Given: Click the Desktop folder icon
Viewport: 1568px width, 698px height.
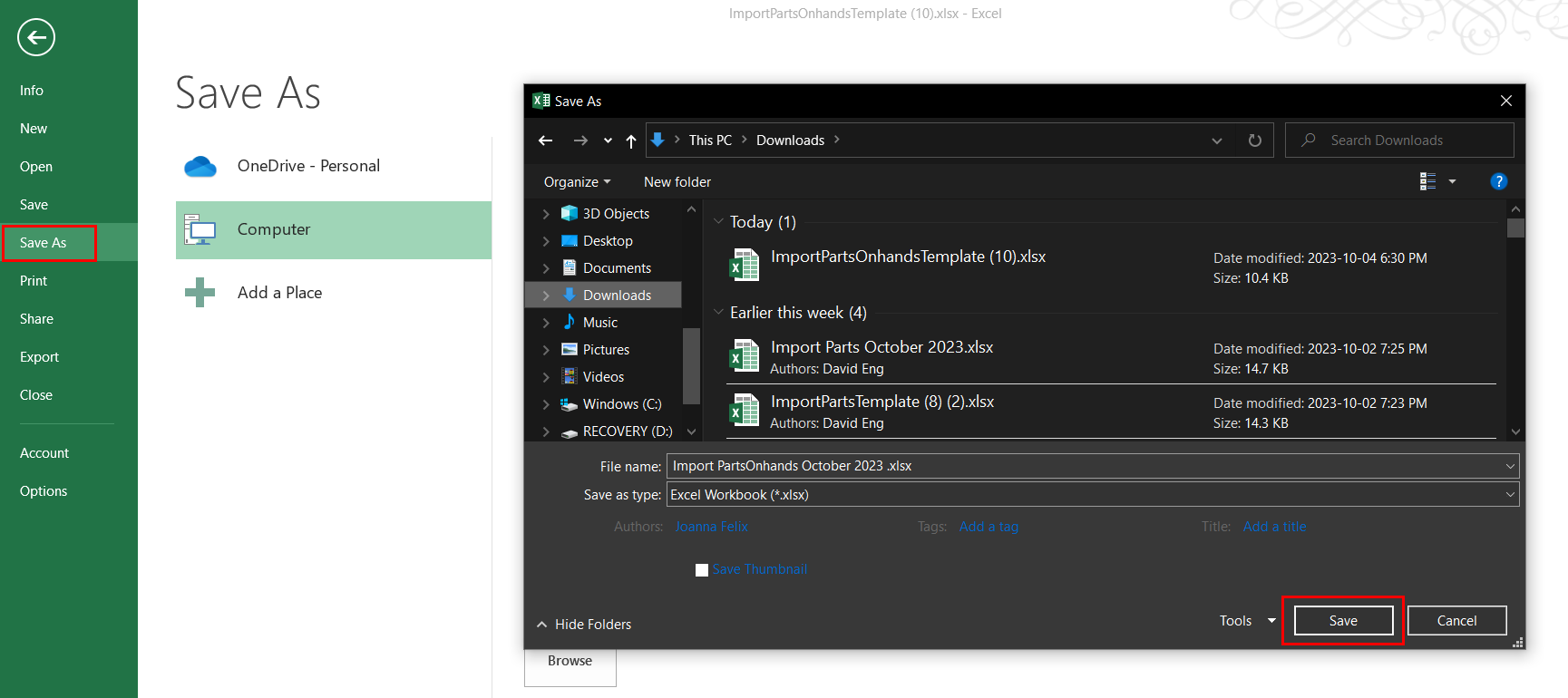Looking at the screenshot, I should tap(570, 240).
